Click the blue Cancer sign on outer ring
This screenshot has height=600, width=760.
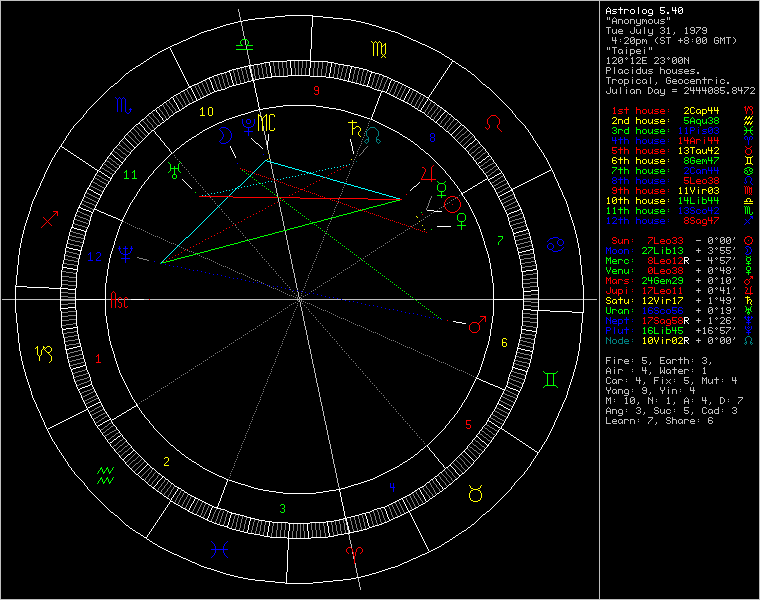point(555,244)
